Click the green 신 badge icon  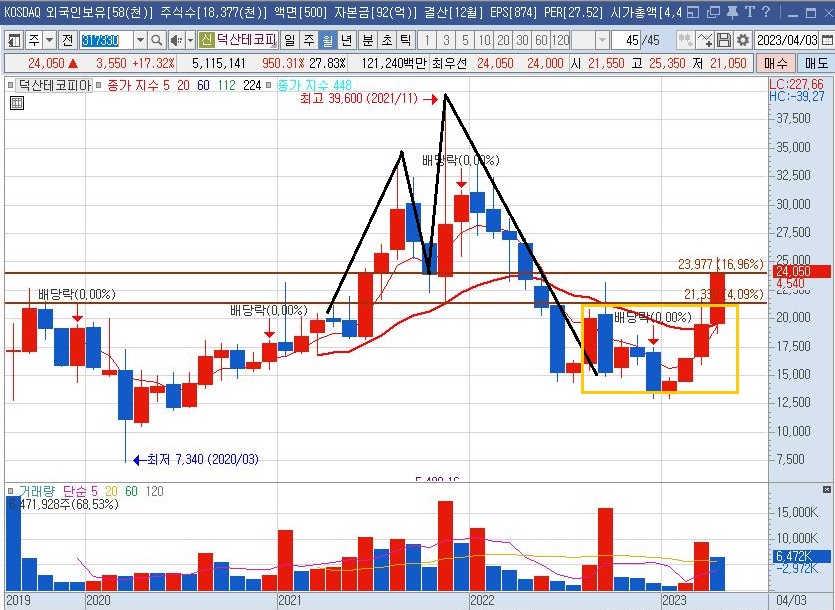(206, 39)
